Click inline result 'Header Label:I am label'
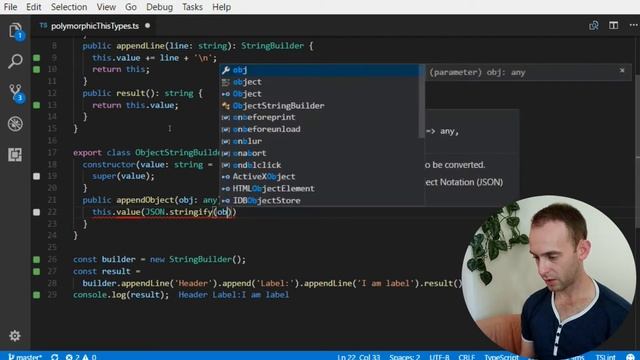Viewport: 640px width, 360px height. (x=233, y=295)
